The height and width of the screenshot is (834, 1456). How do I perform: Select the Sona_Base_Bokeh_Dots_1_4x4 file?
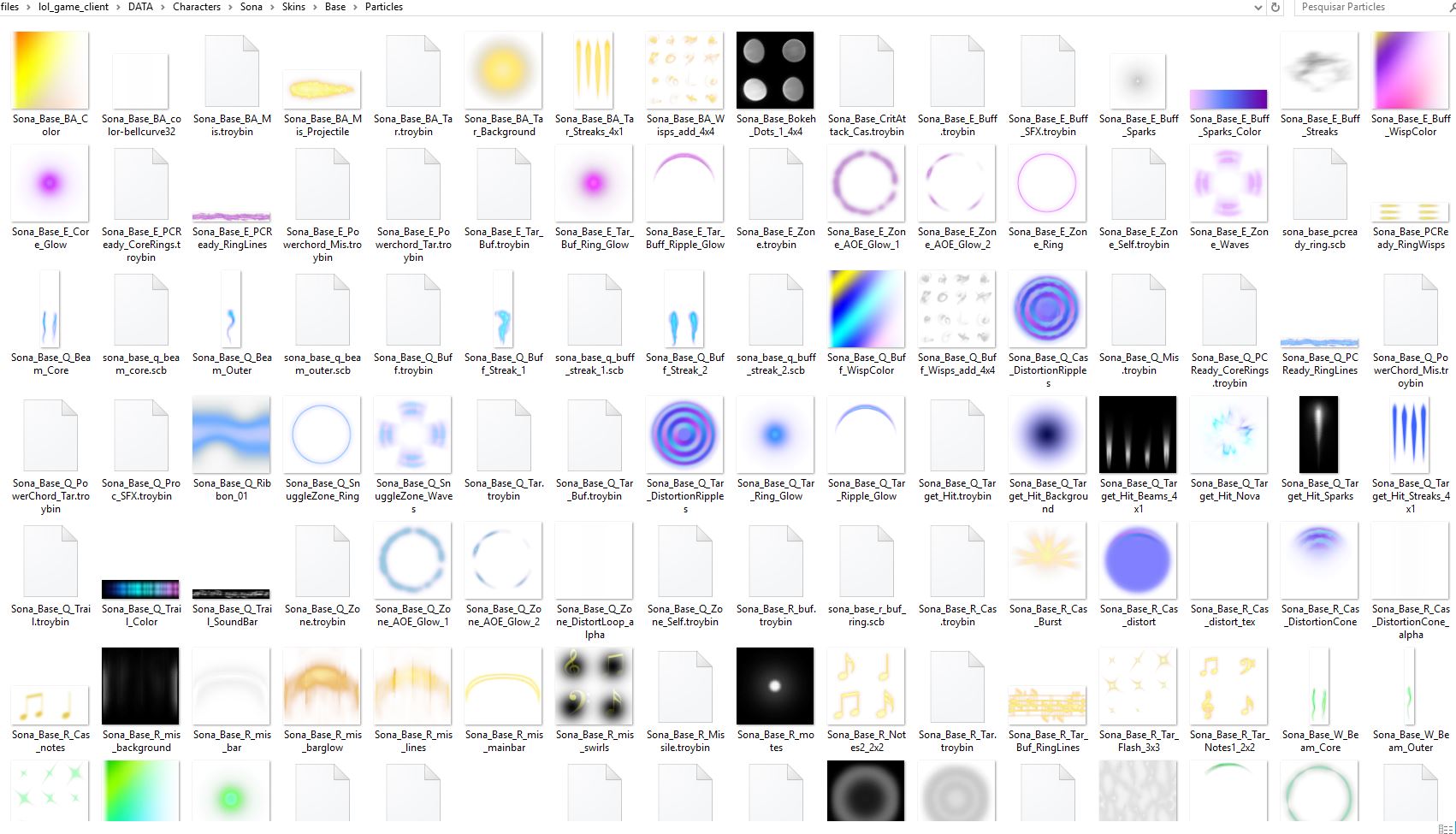775,71
